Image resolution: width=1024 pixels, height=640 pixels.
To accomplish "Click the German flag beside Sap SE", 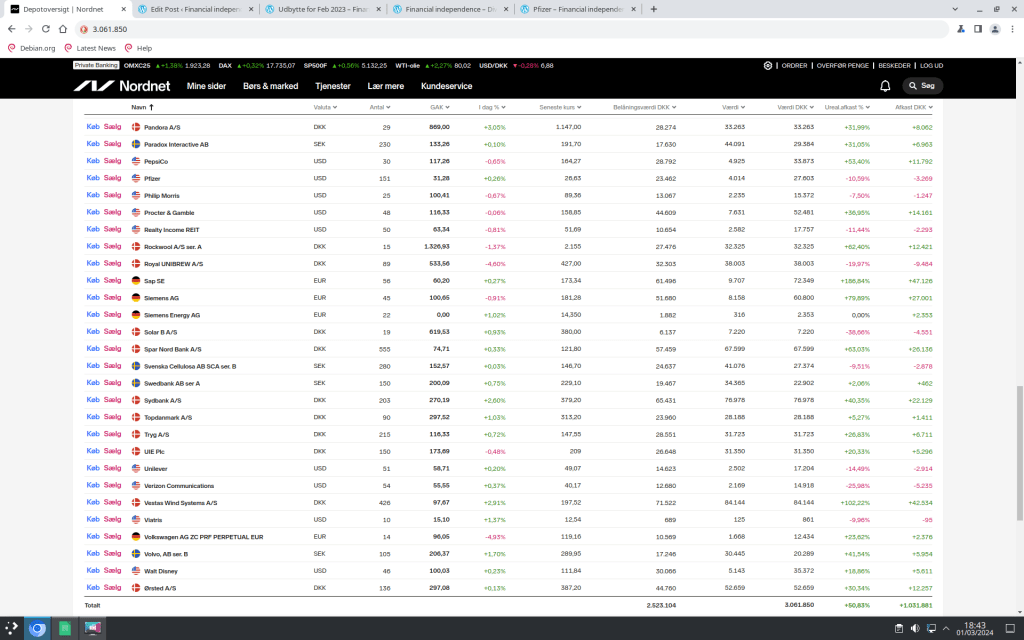I will [136, 281].
